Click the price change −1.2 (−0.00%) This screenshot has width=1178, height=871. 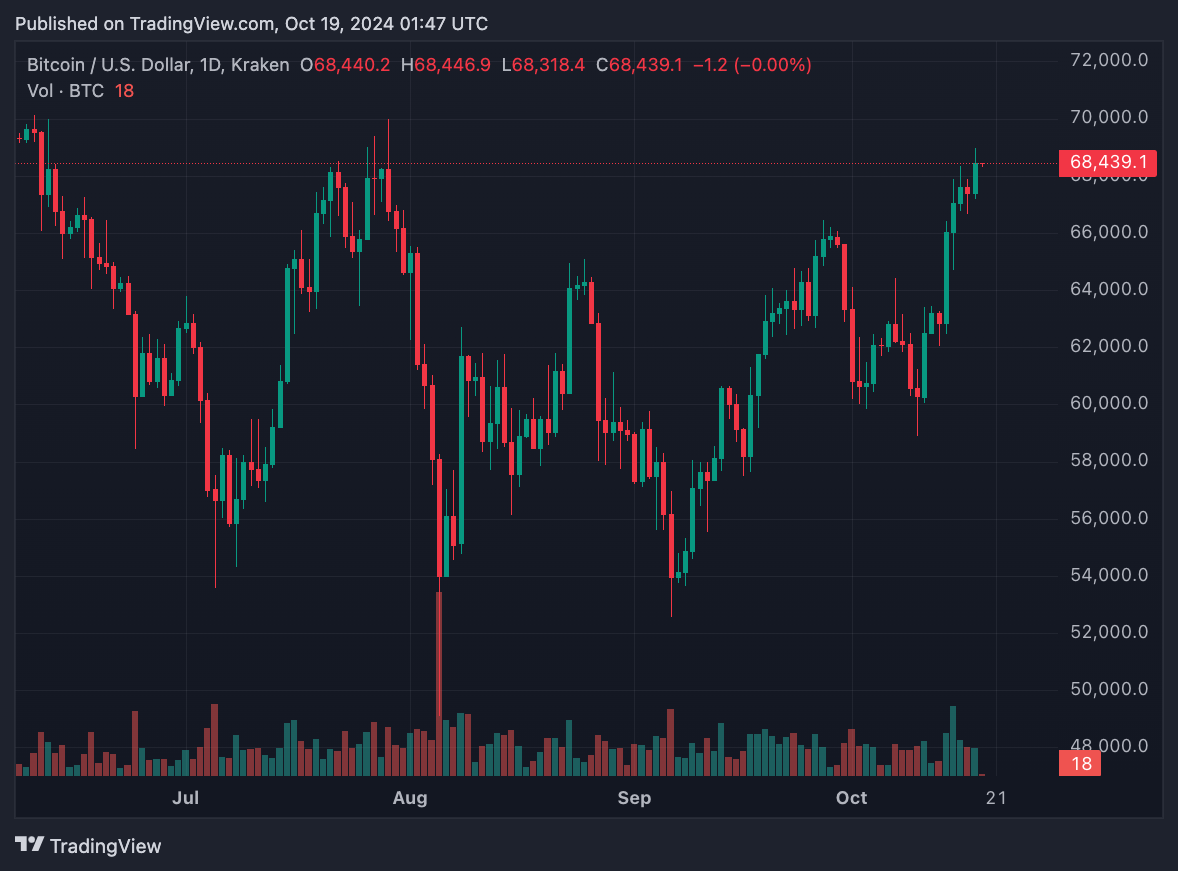(752, 65)
